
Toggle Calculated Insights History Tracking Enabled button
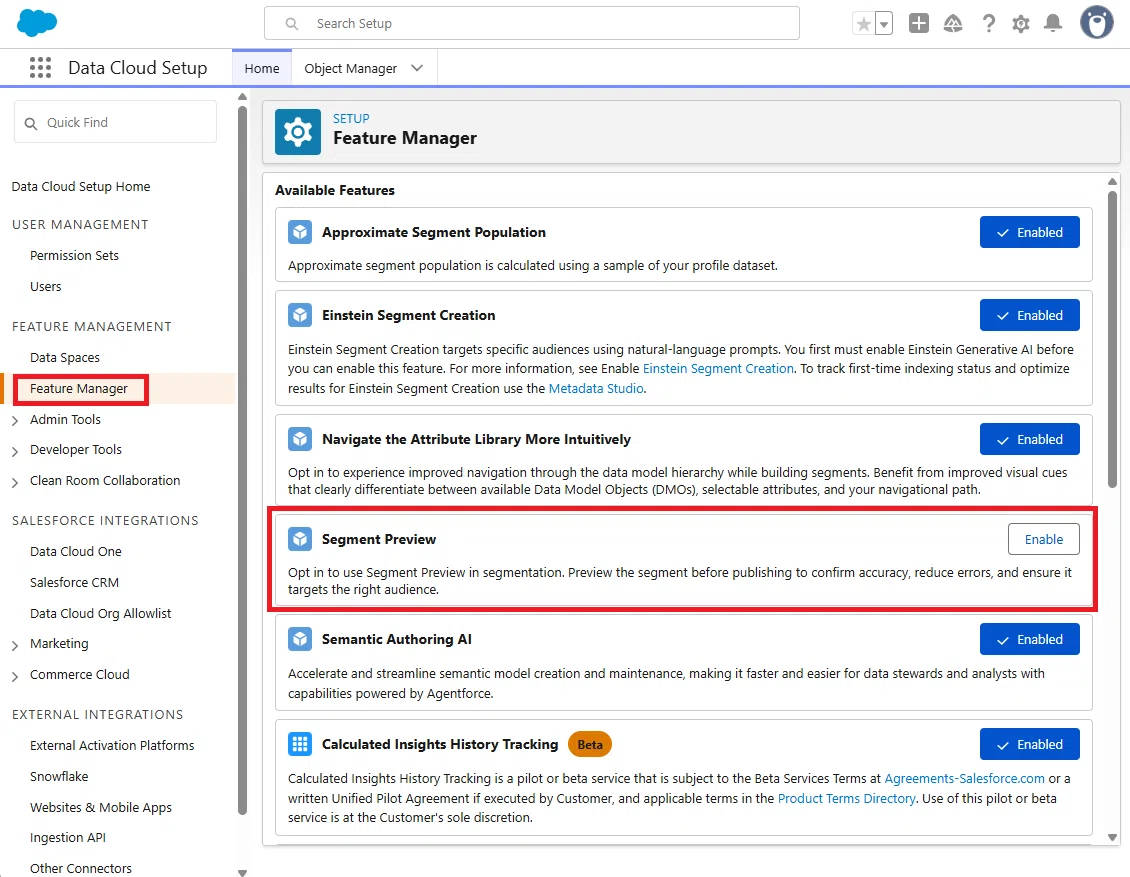tap(1029, 744)
